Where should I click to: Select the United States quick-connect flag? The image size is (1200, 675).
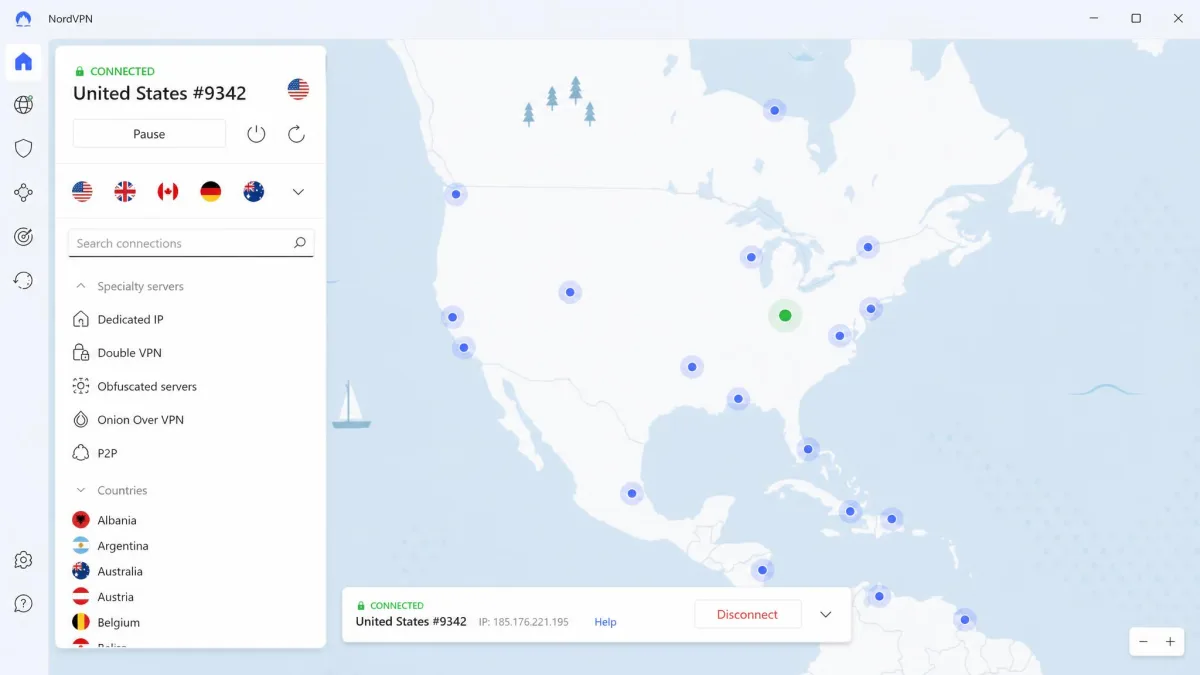tap(82, 192)
